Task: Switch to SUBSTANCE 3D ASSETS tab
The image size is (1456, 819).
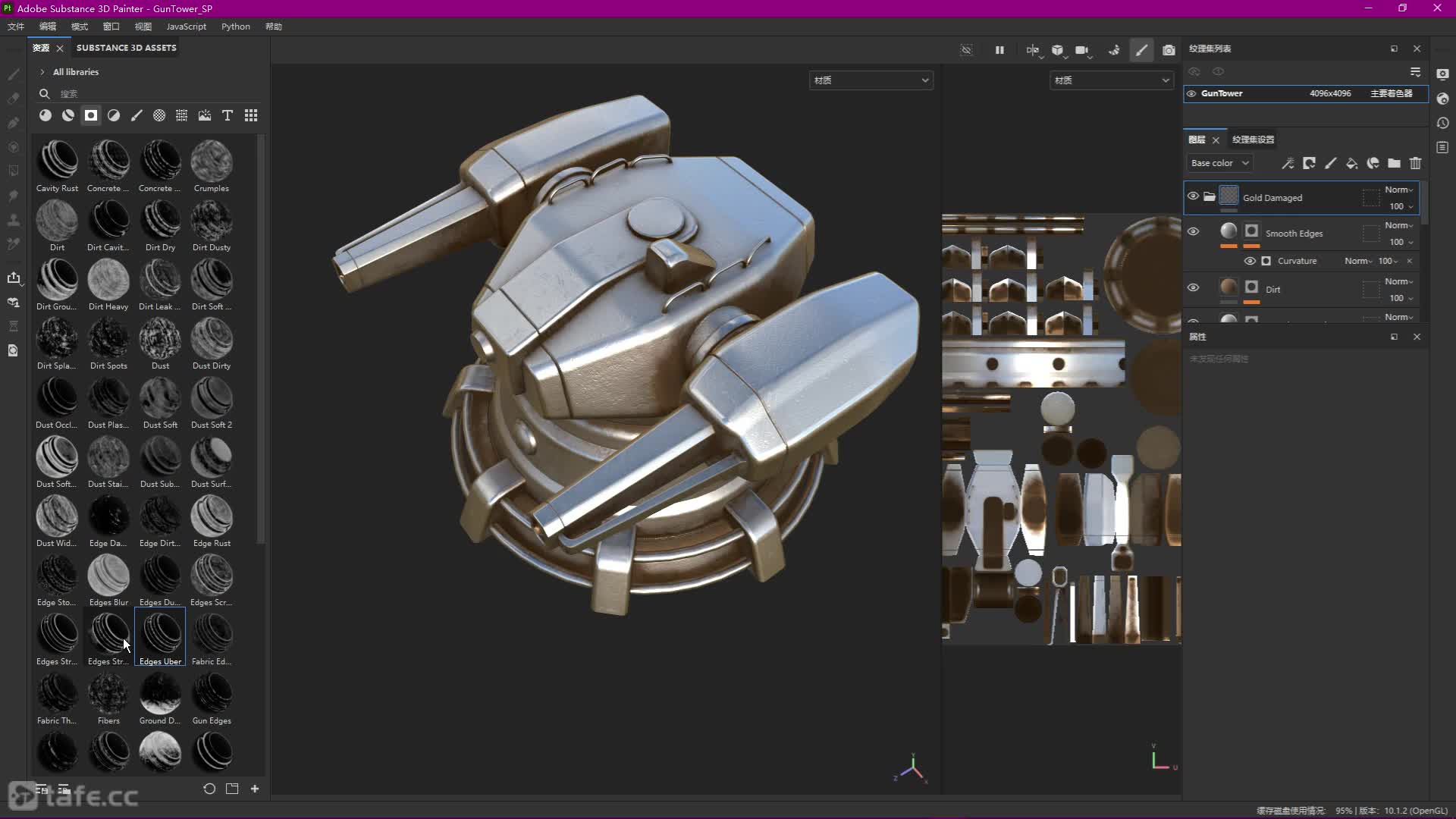Action: [x=126, y=48]
